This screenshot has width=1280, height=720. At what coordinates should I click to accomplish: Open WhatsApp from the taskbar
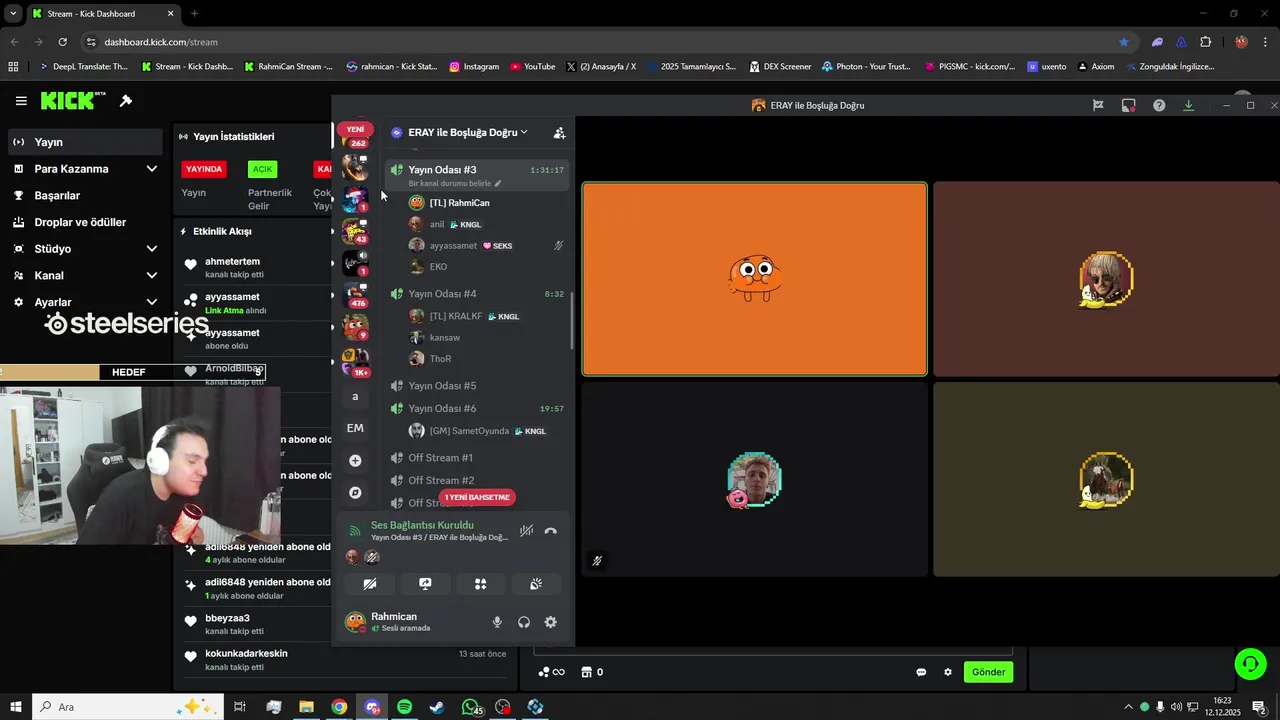click(471, 707)
